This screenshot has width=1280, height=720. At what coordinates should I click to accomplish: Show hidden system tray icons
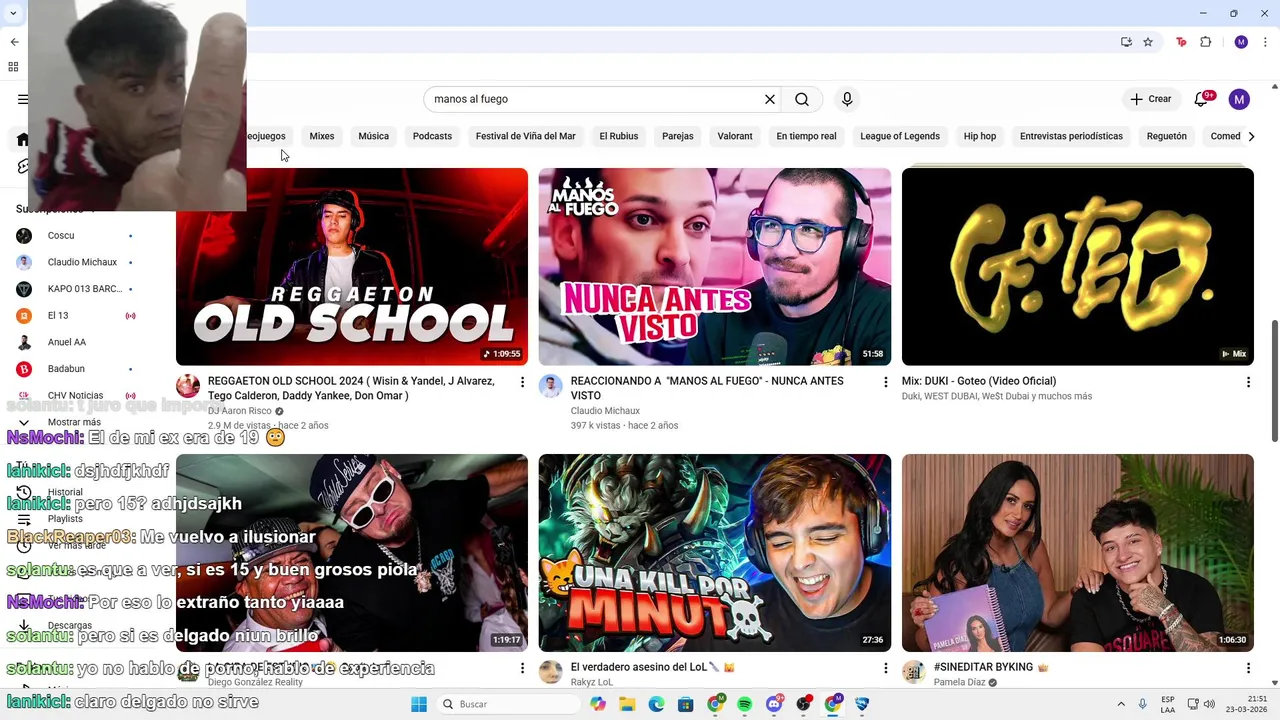(1121, 704)
